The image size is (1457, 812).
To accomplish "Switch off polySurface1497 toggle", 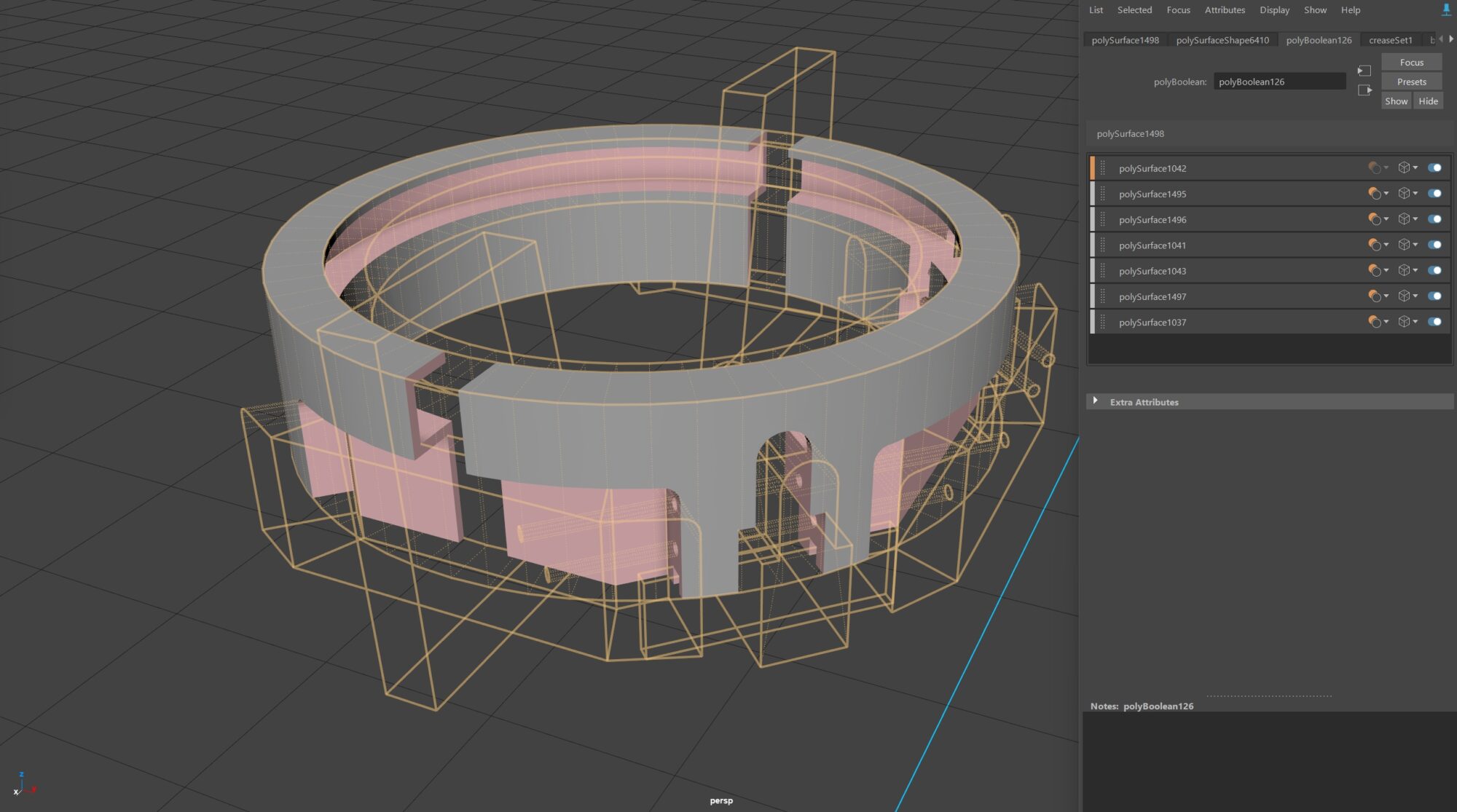I will click(x=1434, y=296).
